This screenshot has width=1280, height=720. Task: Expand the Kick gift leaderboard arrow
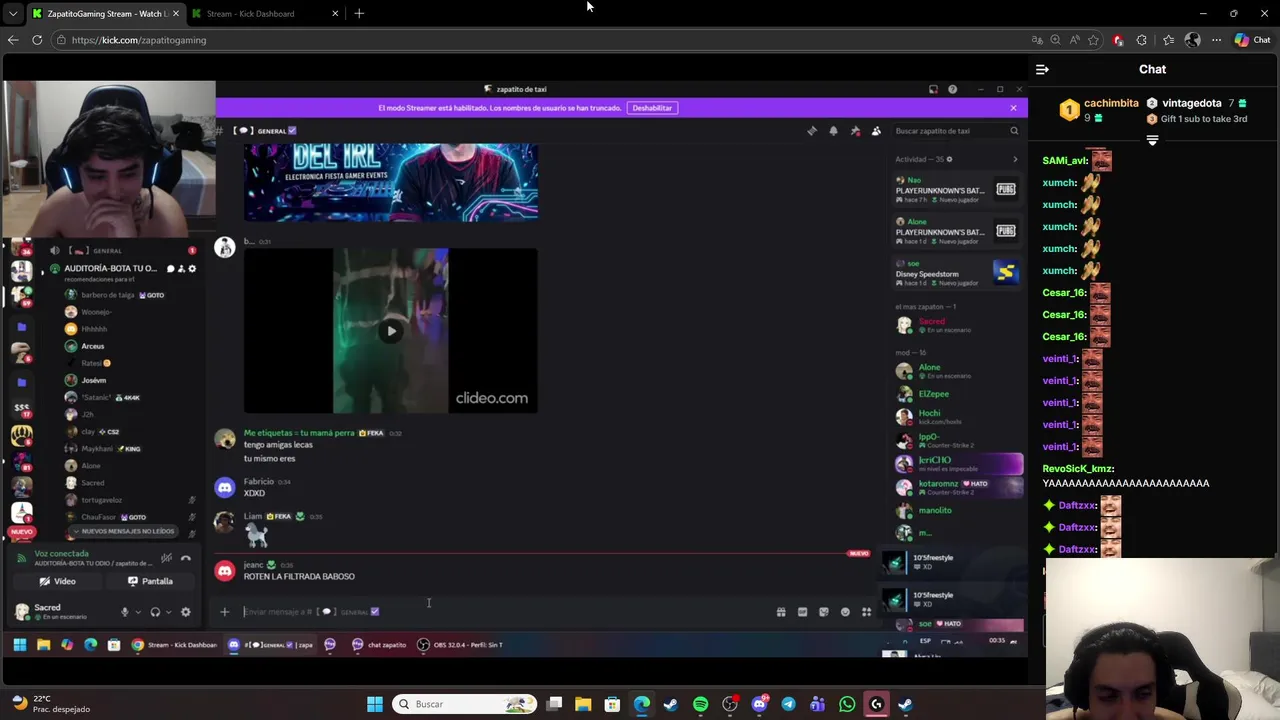pos(1152,141)
